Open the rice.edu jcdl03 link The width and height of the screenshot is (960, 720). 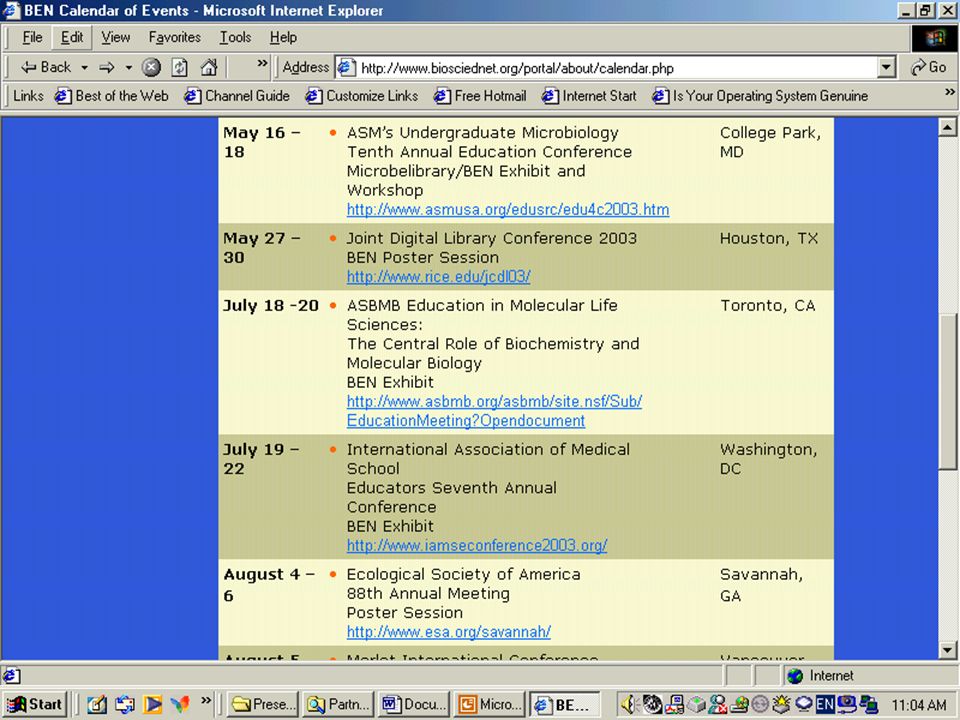point(438,277)
